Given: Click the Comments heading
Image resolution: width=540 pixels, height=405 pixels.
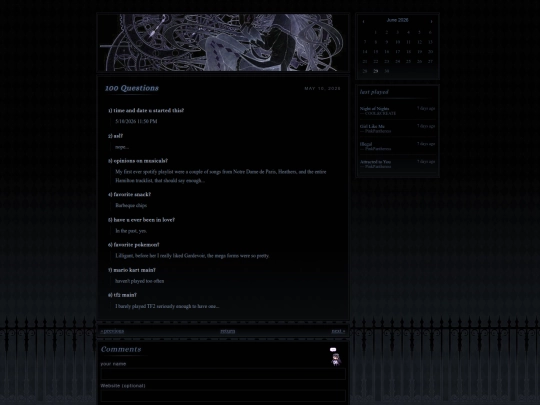Looking at the screenshot, I should 121,349.
